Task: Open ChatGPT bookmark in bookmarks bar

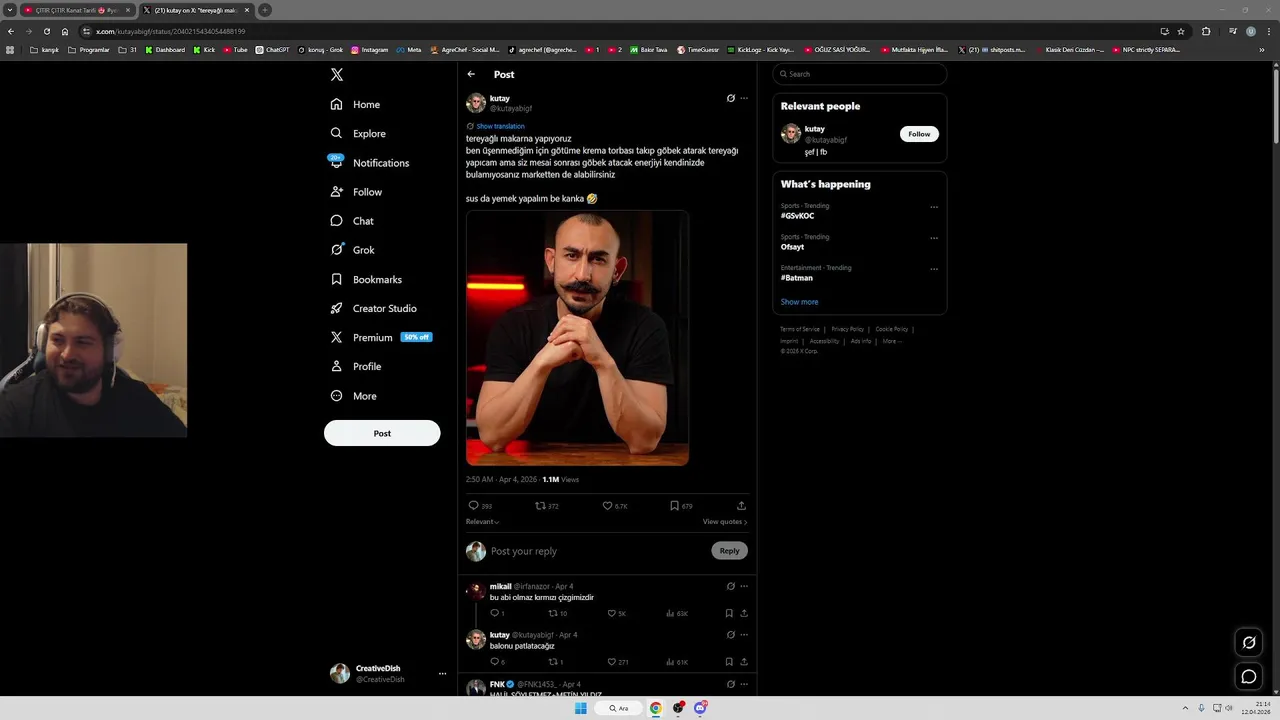Action: tap(272, 50)
